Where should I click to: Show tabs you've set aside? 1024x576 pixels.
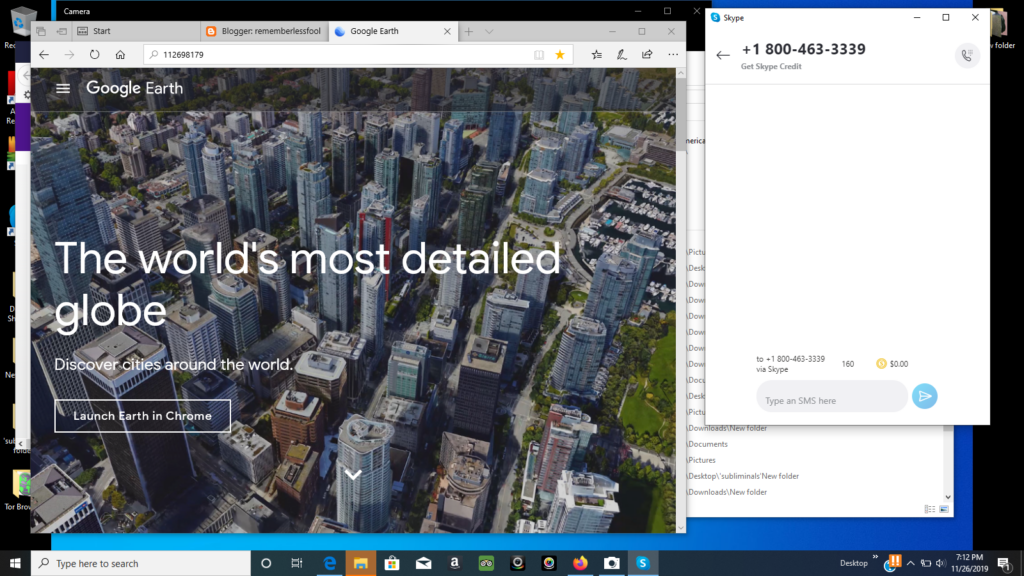(41, 31)
